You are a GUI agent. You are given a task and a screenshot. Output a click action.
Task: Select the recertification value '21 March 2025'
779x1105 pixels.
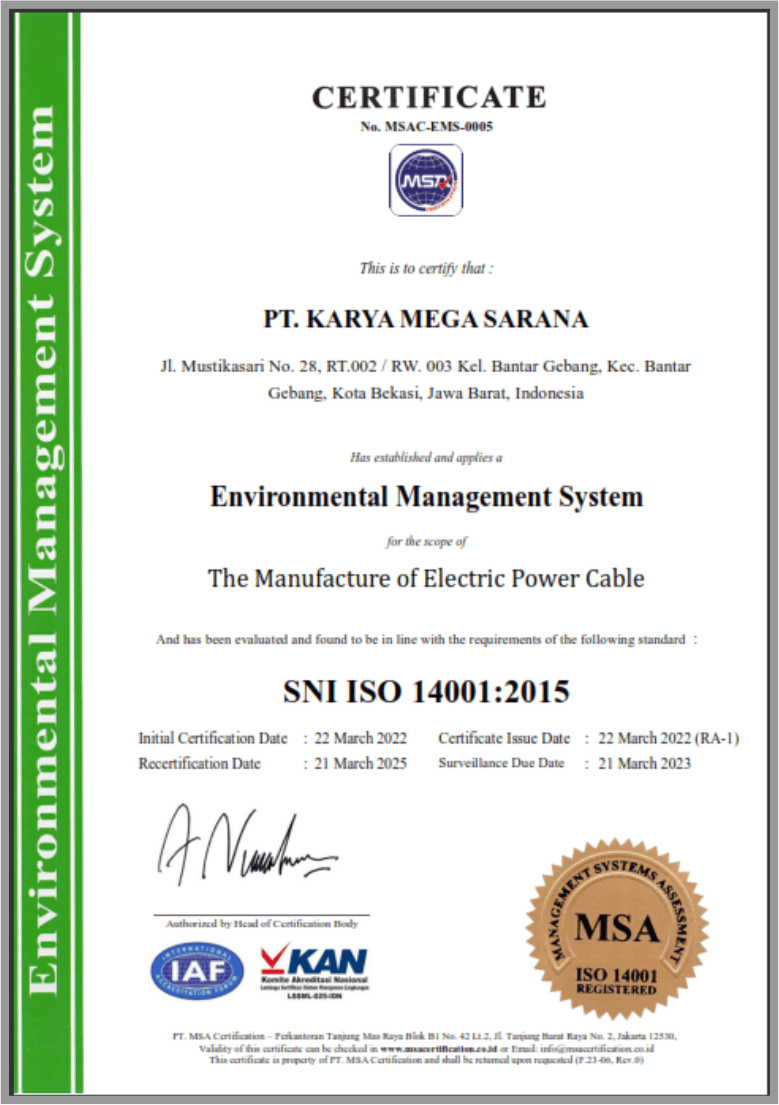pyautogui.click(x=360, y=763)
